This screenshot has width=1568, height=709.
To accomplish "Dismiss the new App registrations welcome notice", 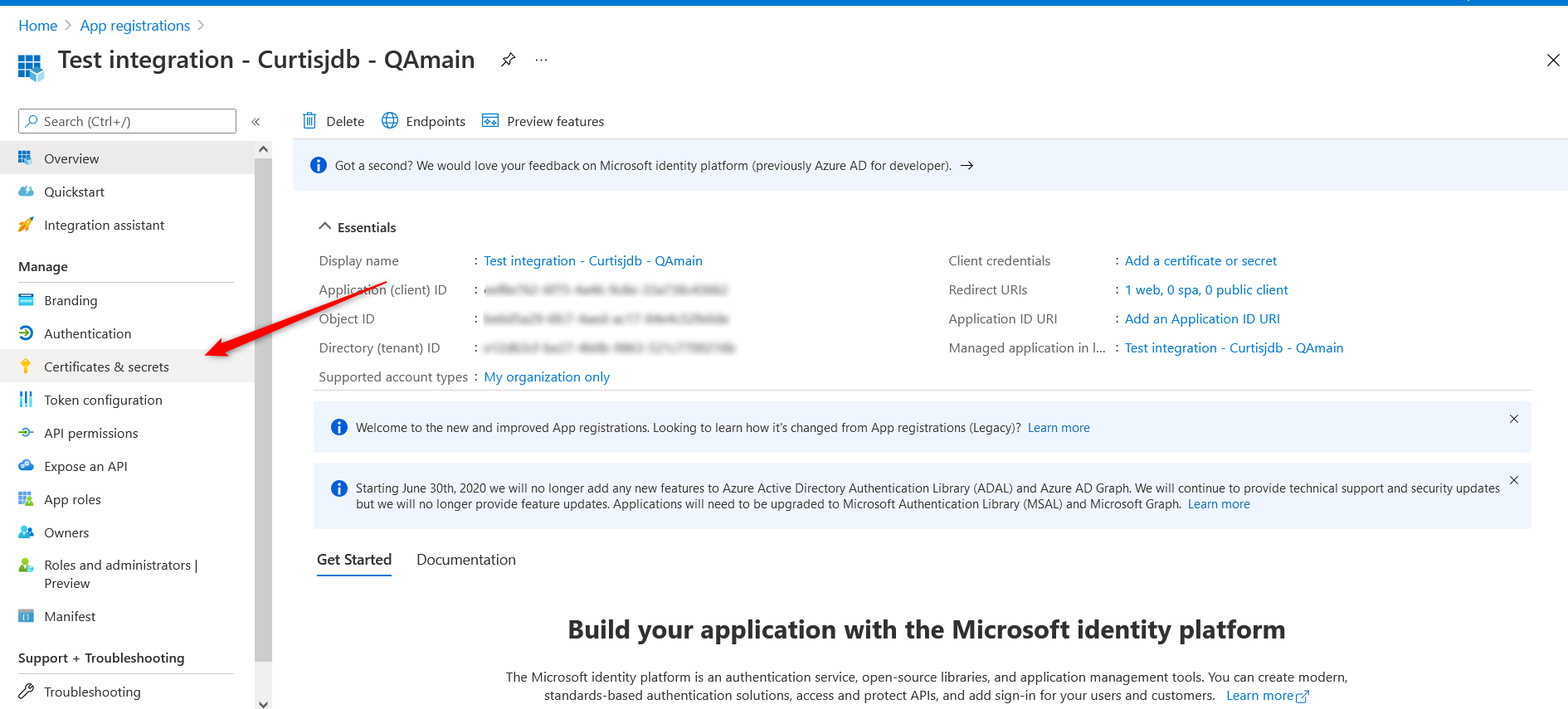I will (1514, 419).
